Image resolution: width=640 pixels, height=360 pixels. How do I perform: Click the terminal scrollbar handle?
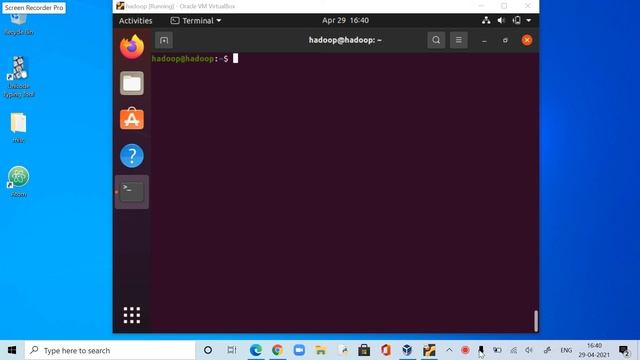coord(536,320)
